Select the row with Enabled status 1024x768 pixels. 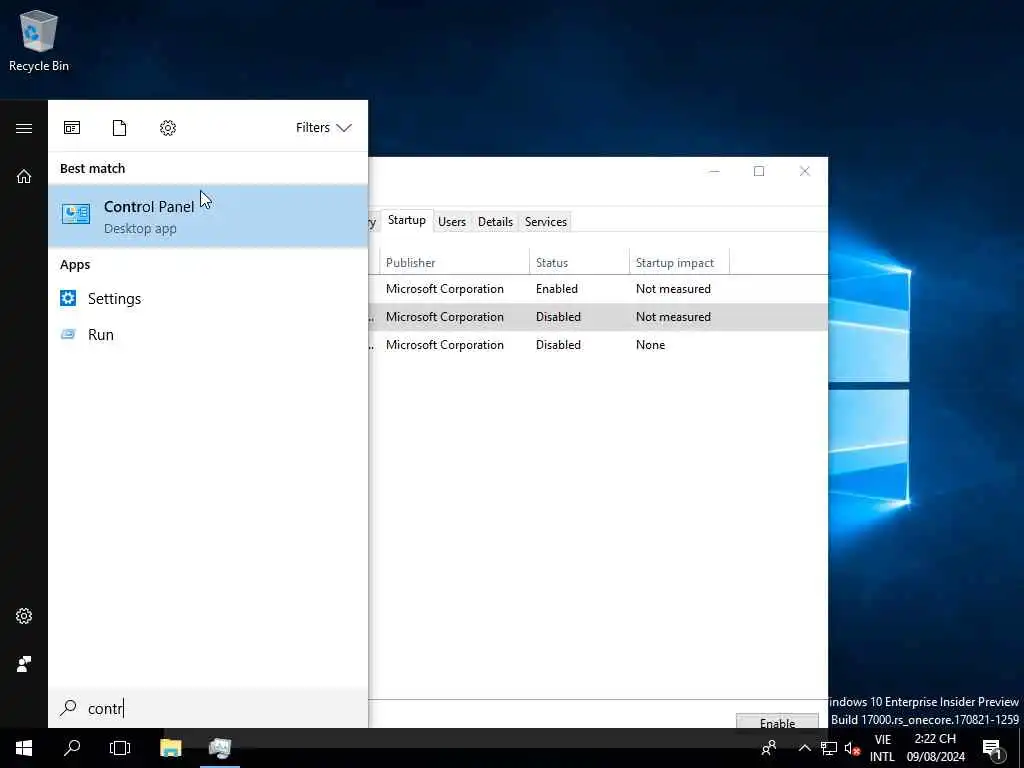click(598, 289)
